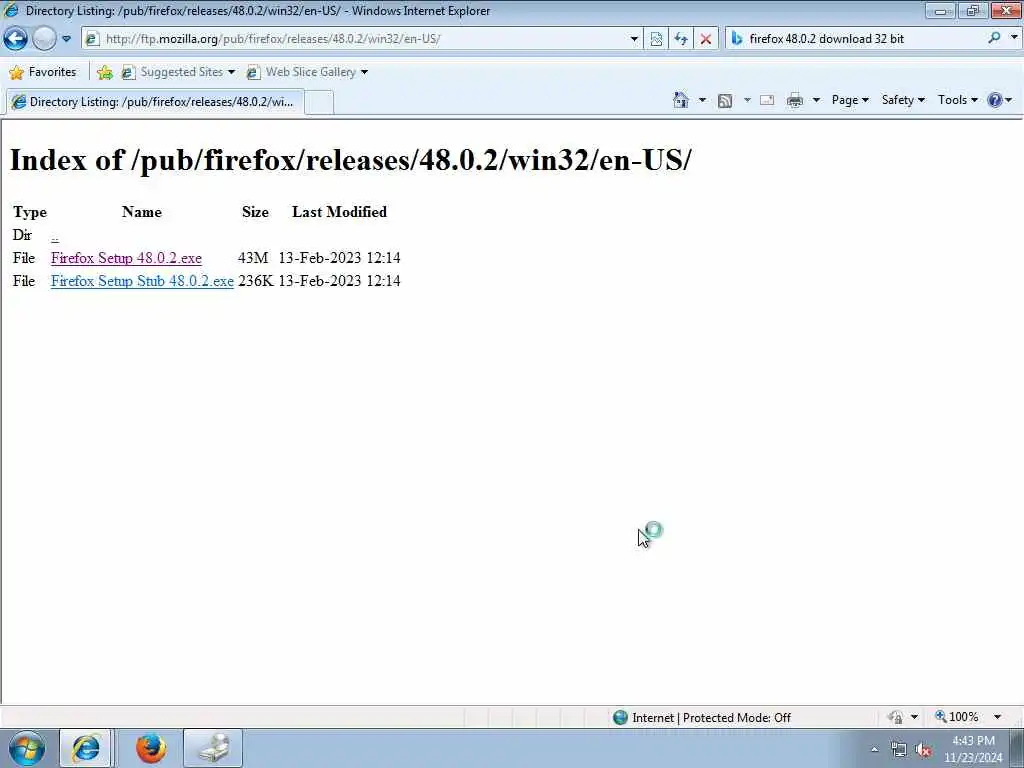Stop loading with the red X icon
This screenshot has width=1024, height=768.
point(706,39)
